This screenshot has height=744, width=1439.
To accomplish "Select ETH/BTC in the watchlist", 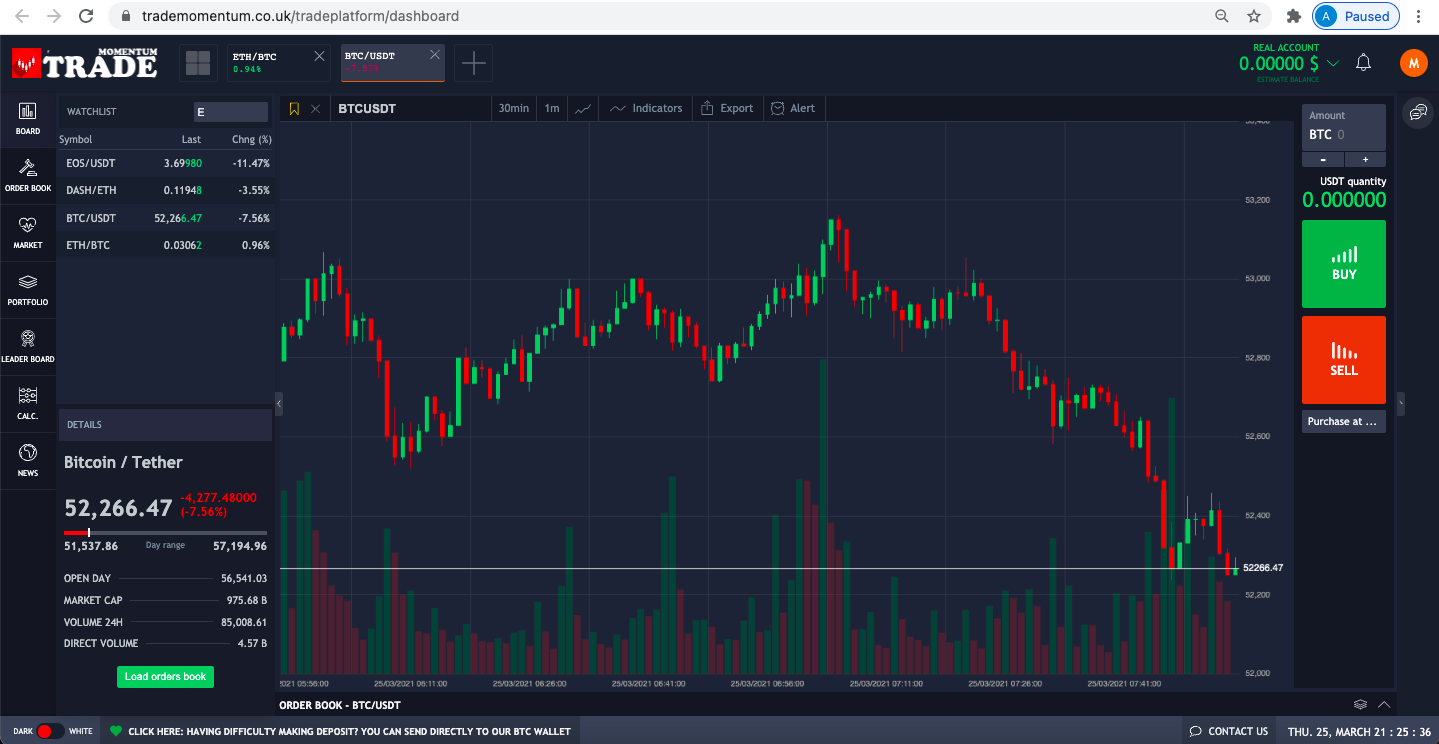I will (165, 245).
